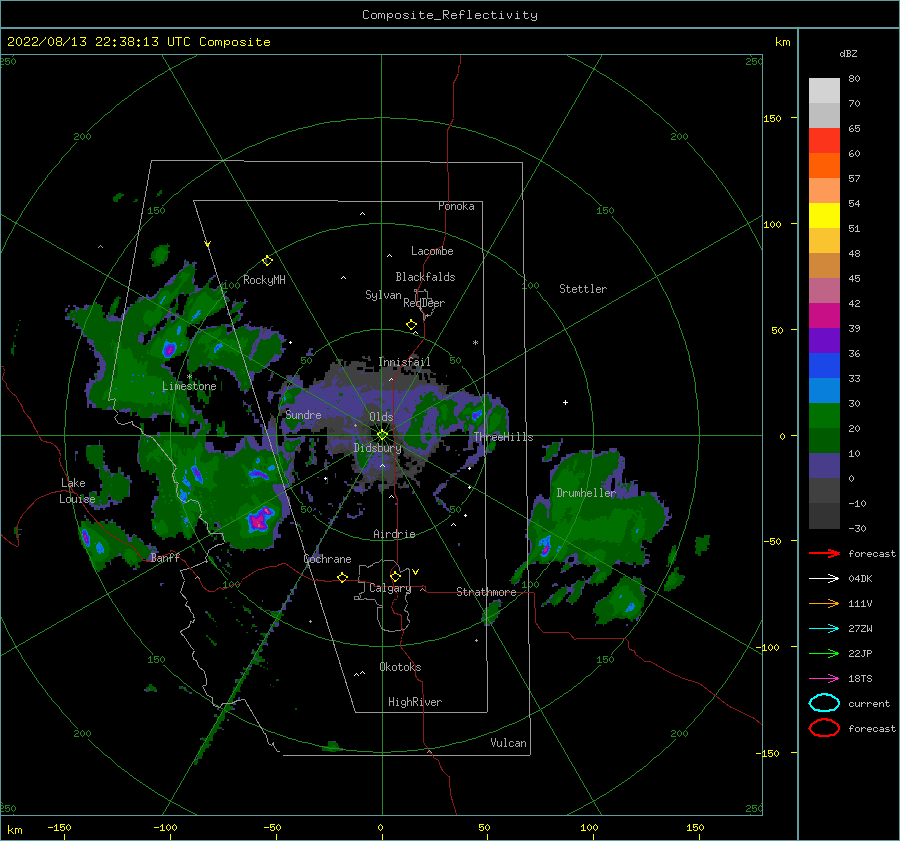The width and height of the screenshot is (900, 841).
Task: Click the Lake Louise label
Action: (77, 491)
